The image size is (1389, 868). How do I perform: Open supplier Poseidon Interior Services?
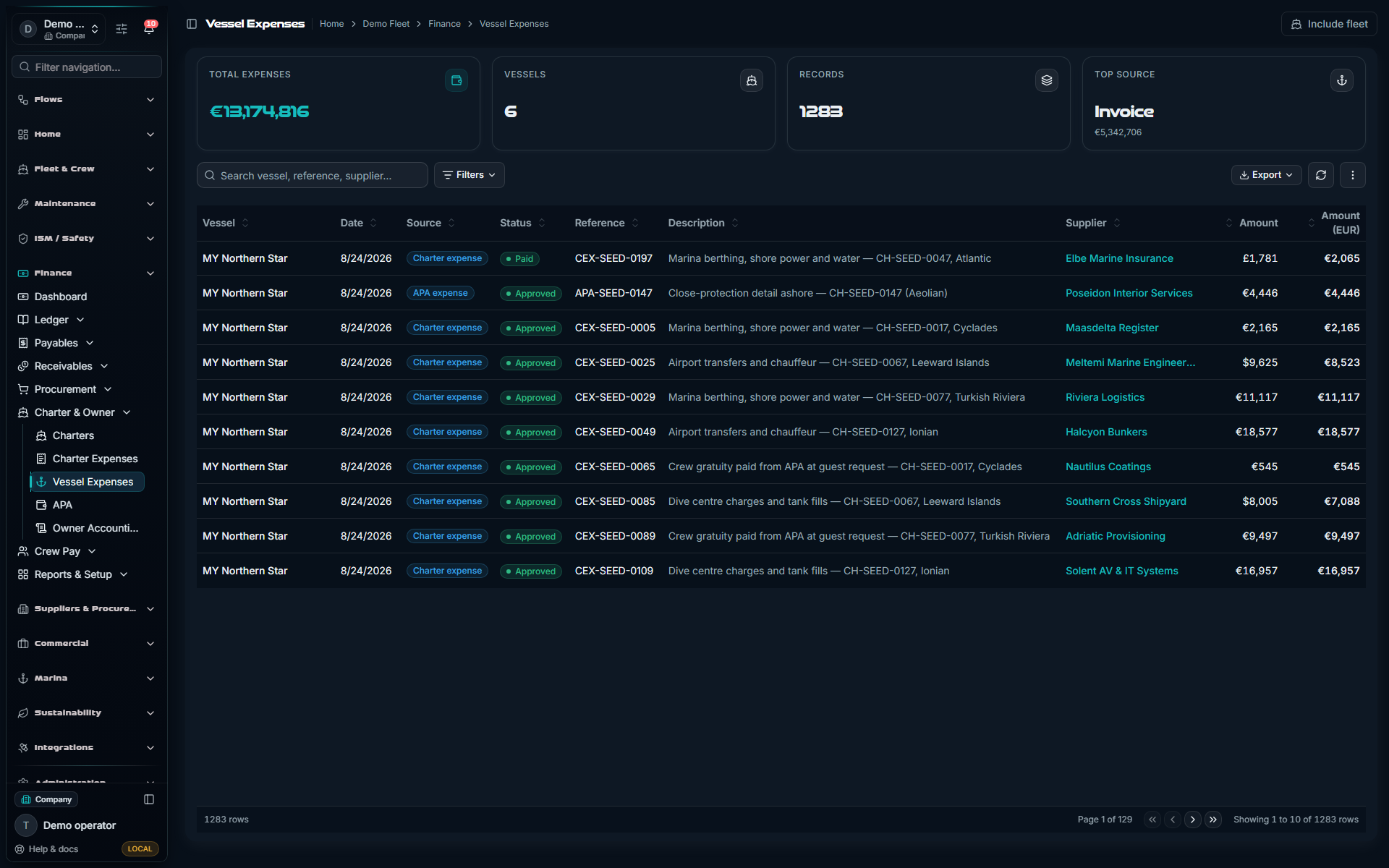(x=1129, y=293)
